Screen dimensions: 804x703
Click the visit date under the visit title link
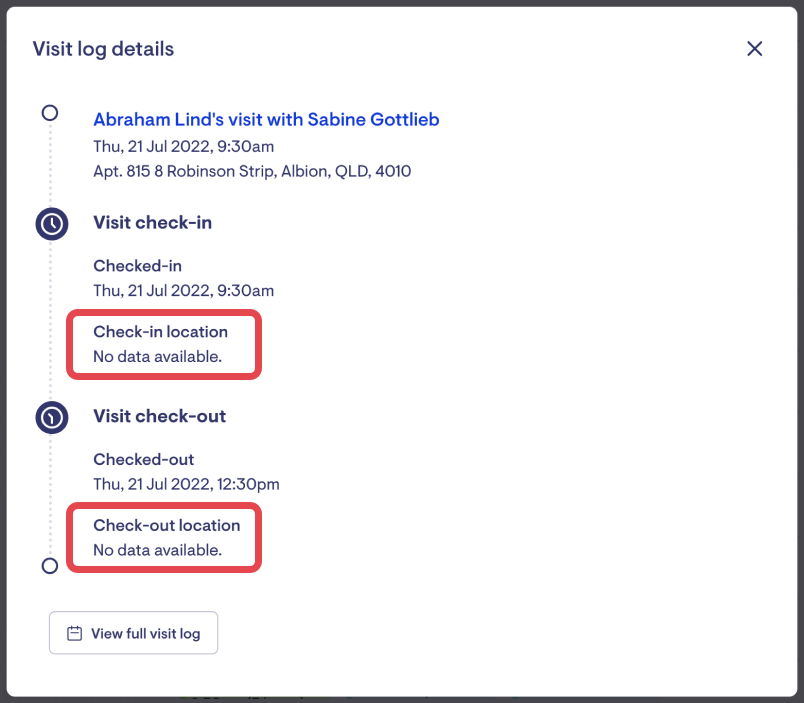click(x=183, y=147)
